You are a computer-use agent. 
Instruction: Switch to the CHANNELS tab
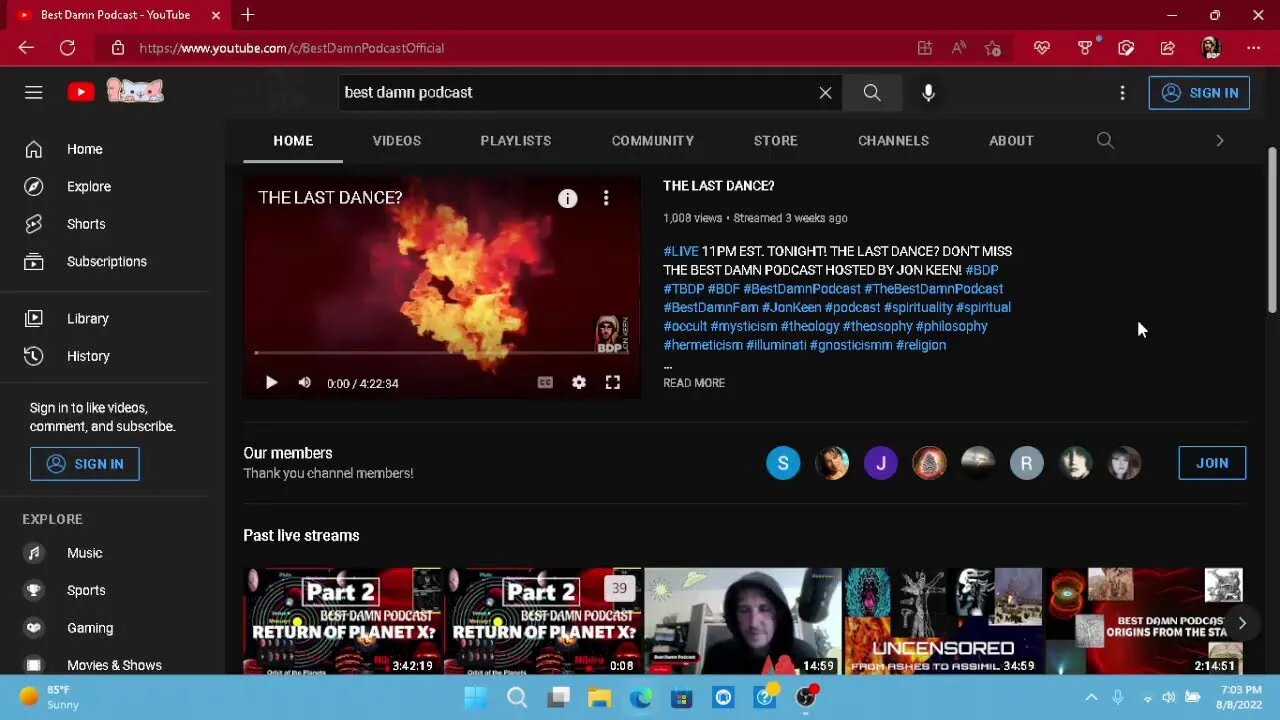point(894,140)
